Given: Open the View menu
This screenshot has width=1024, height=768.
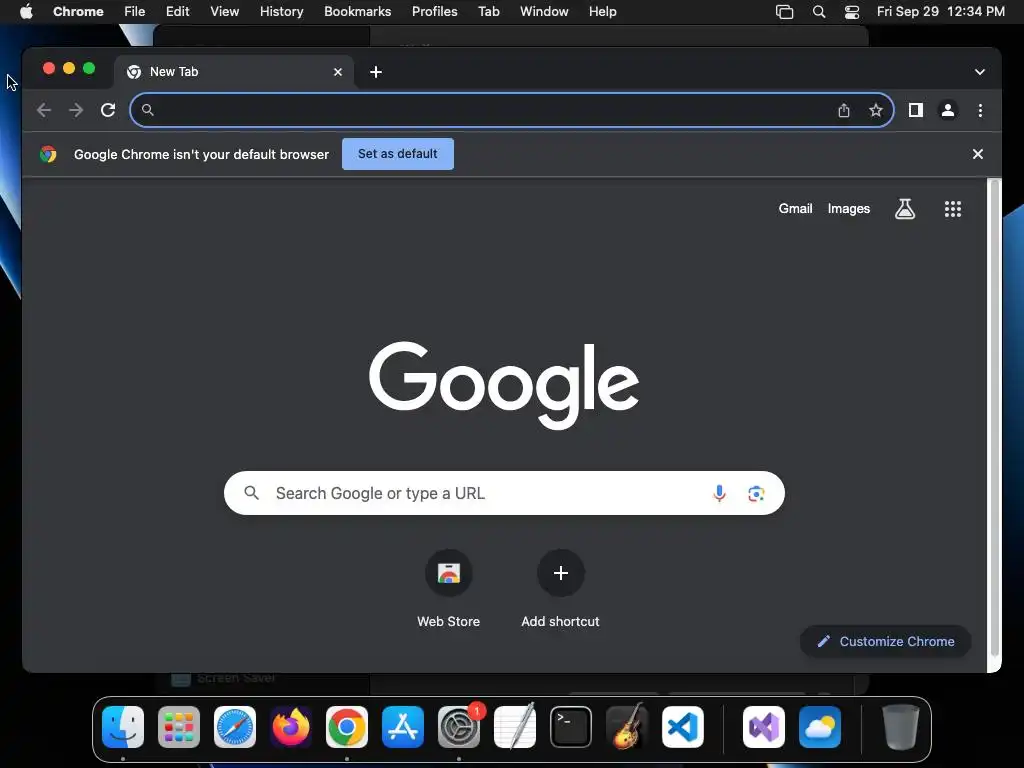Looking at the screenshot, I should 224,12.
